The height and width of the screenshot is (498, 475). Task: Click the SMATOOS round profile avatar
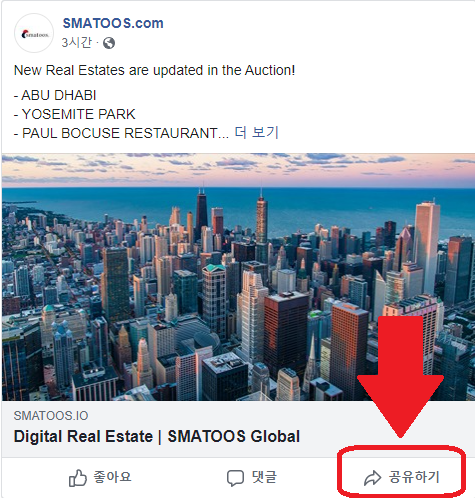click(x=34, y=33)
